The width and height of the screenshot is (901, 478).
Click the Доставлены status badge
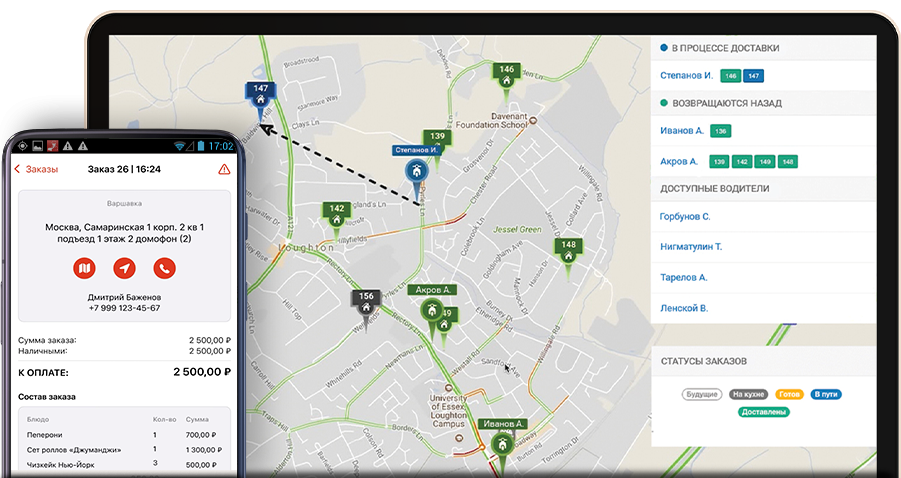click(x=764, y=412)
